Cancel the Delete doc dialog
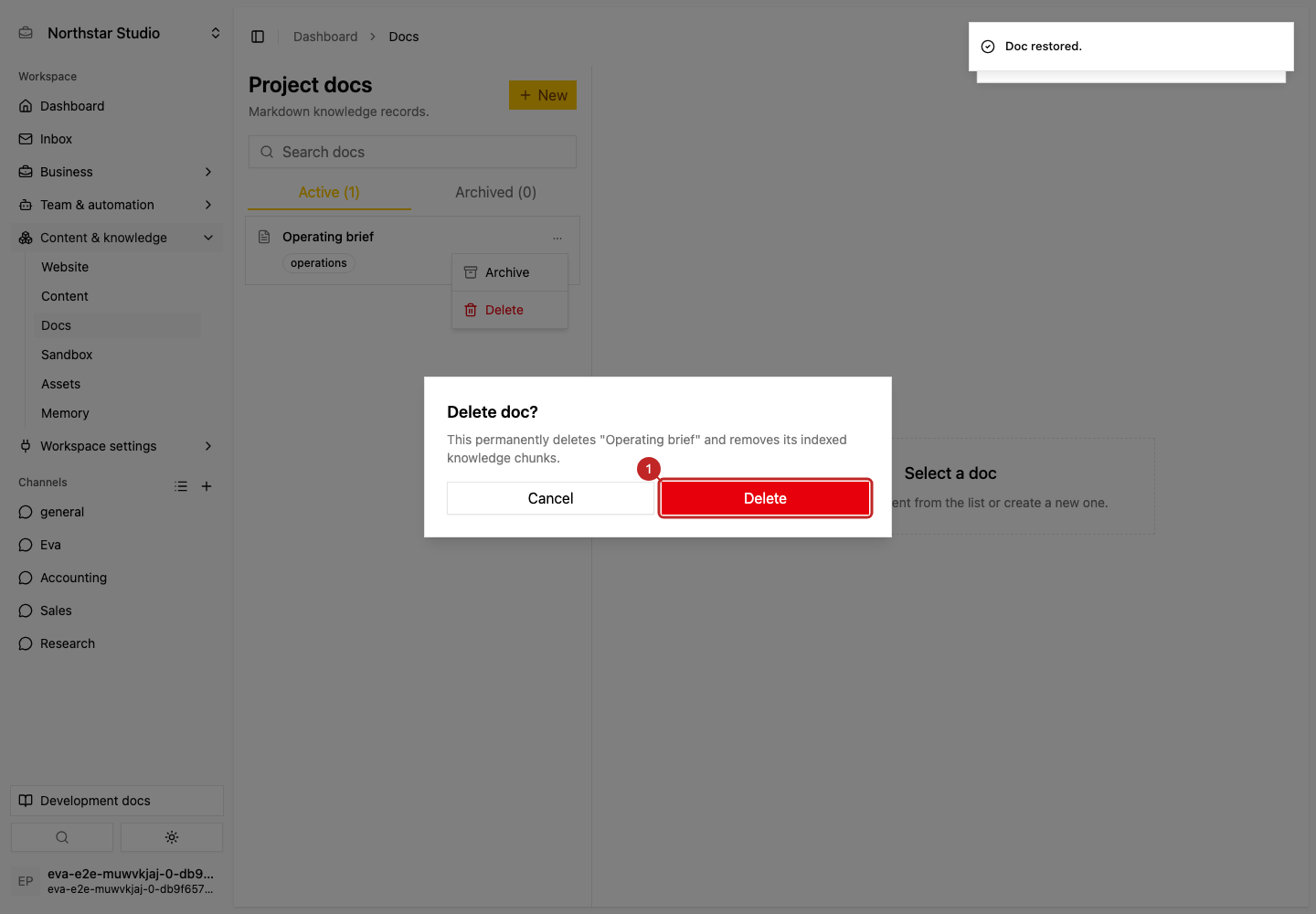Screen dimensions: 1316x914 tap(550, 498)
